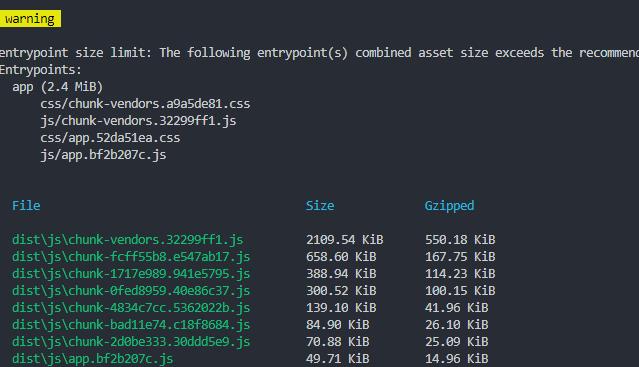This screenshot has width=639, height=367.
Task: Click the Gzipped column header
Action: point(449,206)
